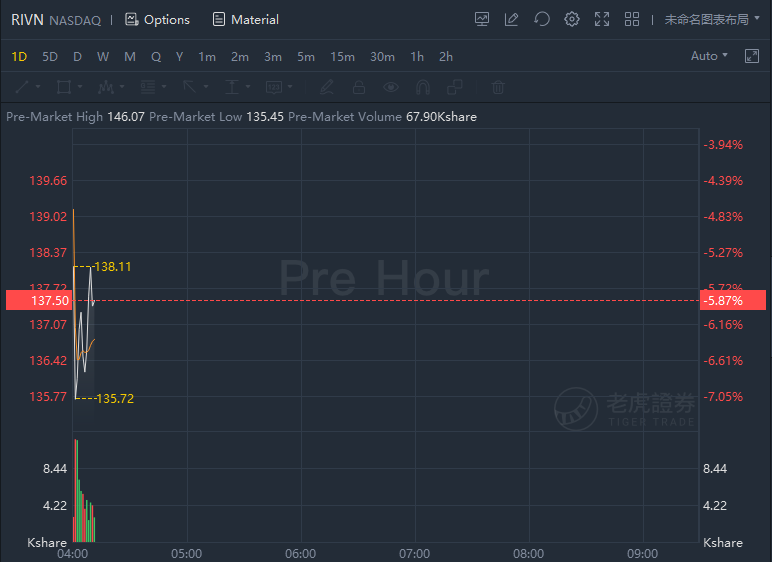Image resolution: width=772 pixels, height=562 pixels.
Task: Select the vertical measure range tool
Action: [x=231, y=87]
